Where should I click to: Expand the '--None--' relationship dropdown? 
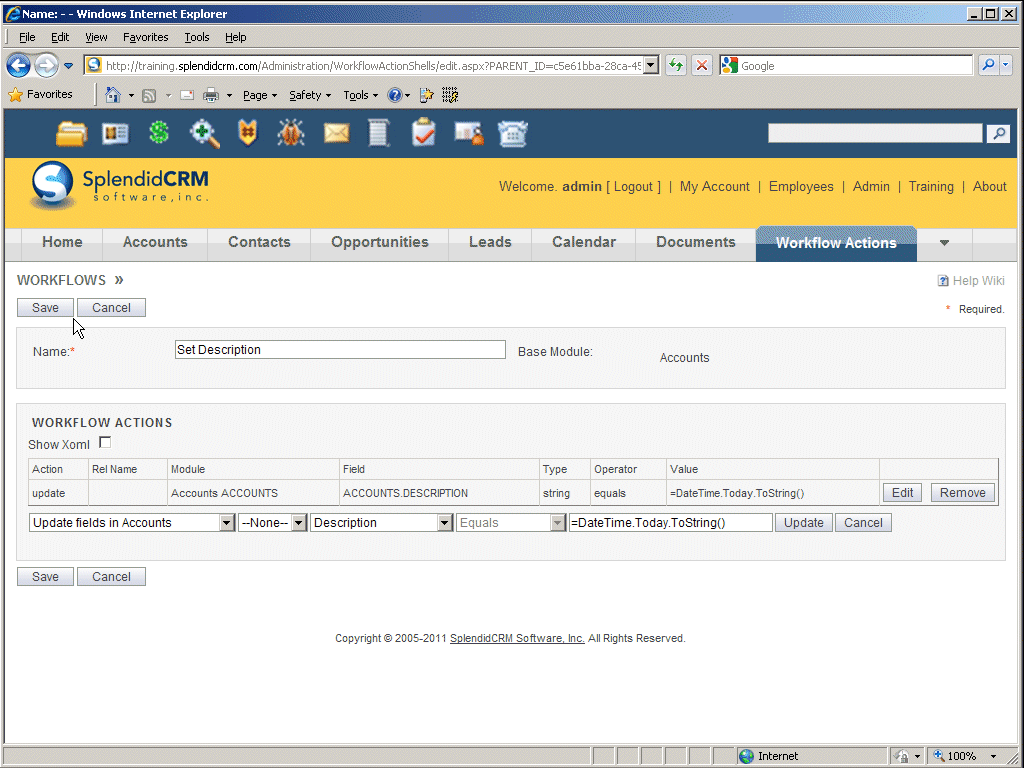(272, 523)
